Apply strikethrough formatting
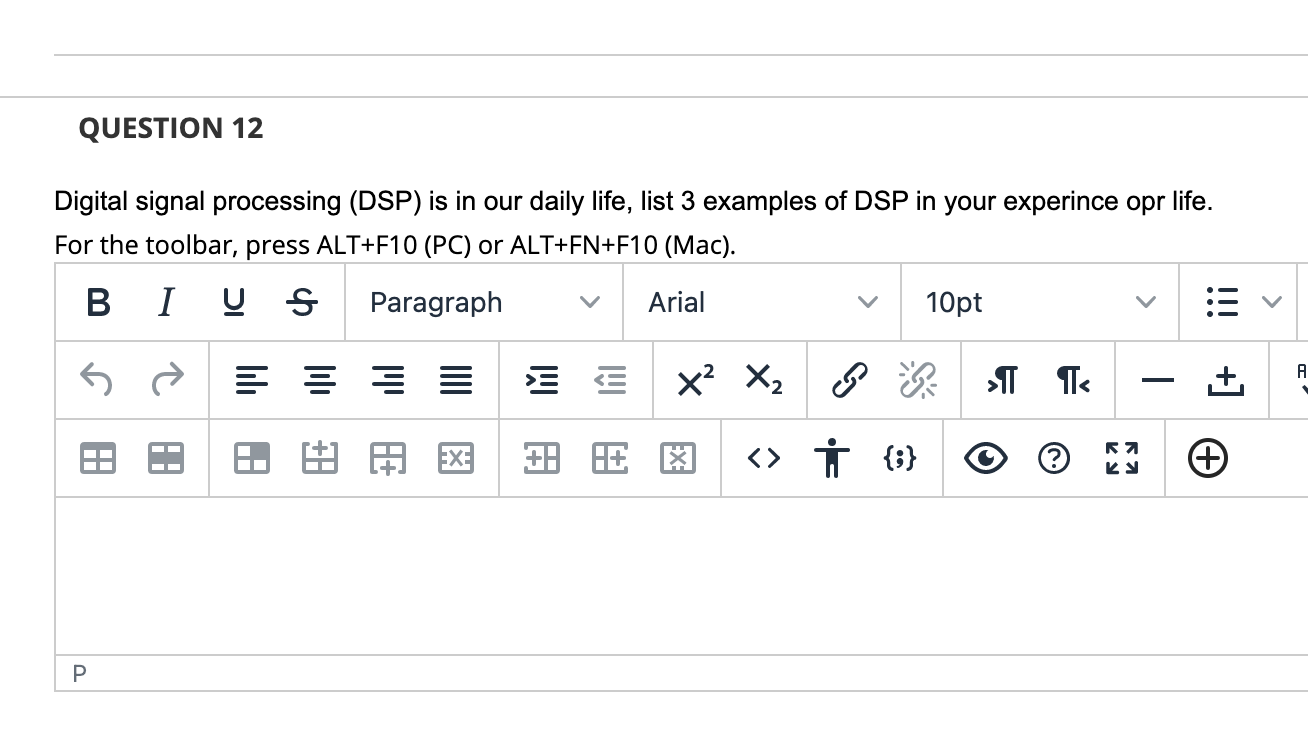 coord(301,303)
